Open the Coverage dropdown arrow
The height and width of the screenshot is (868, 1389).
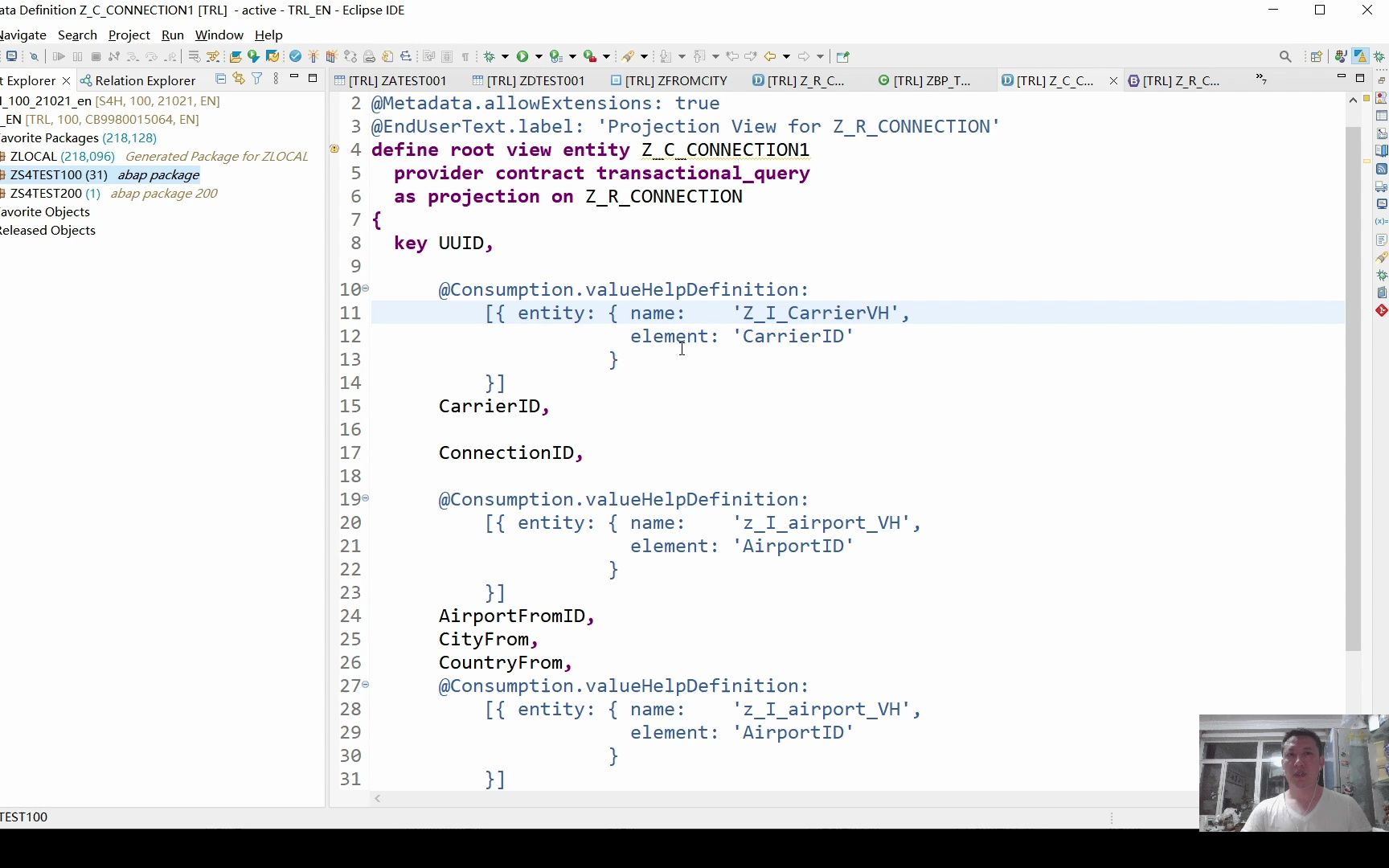click(572, 56)
